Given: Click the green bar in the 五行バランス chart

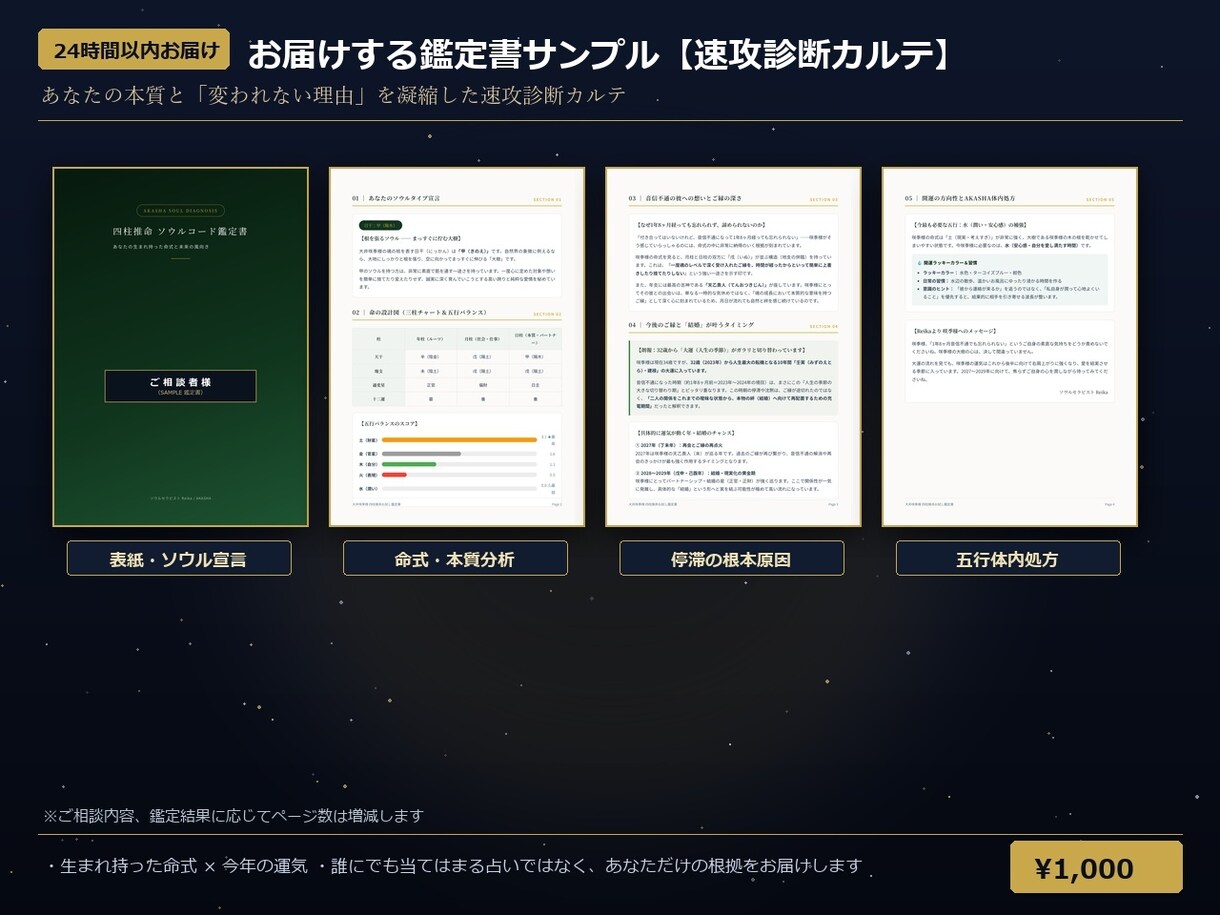Looking at the screenshot, I should click(409, 464).
